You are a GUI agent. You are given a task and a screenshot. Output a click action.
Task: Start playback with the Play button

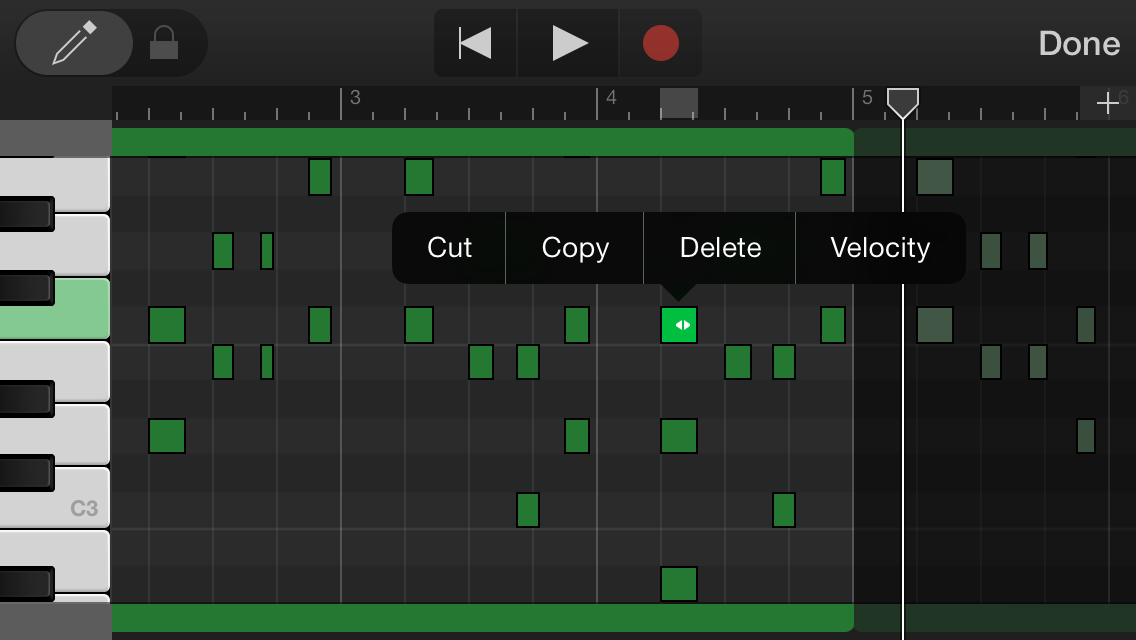pyautogui.click(x=569, y=43)
